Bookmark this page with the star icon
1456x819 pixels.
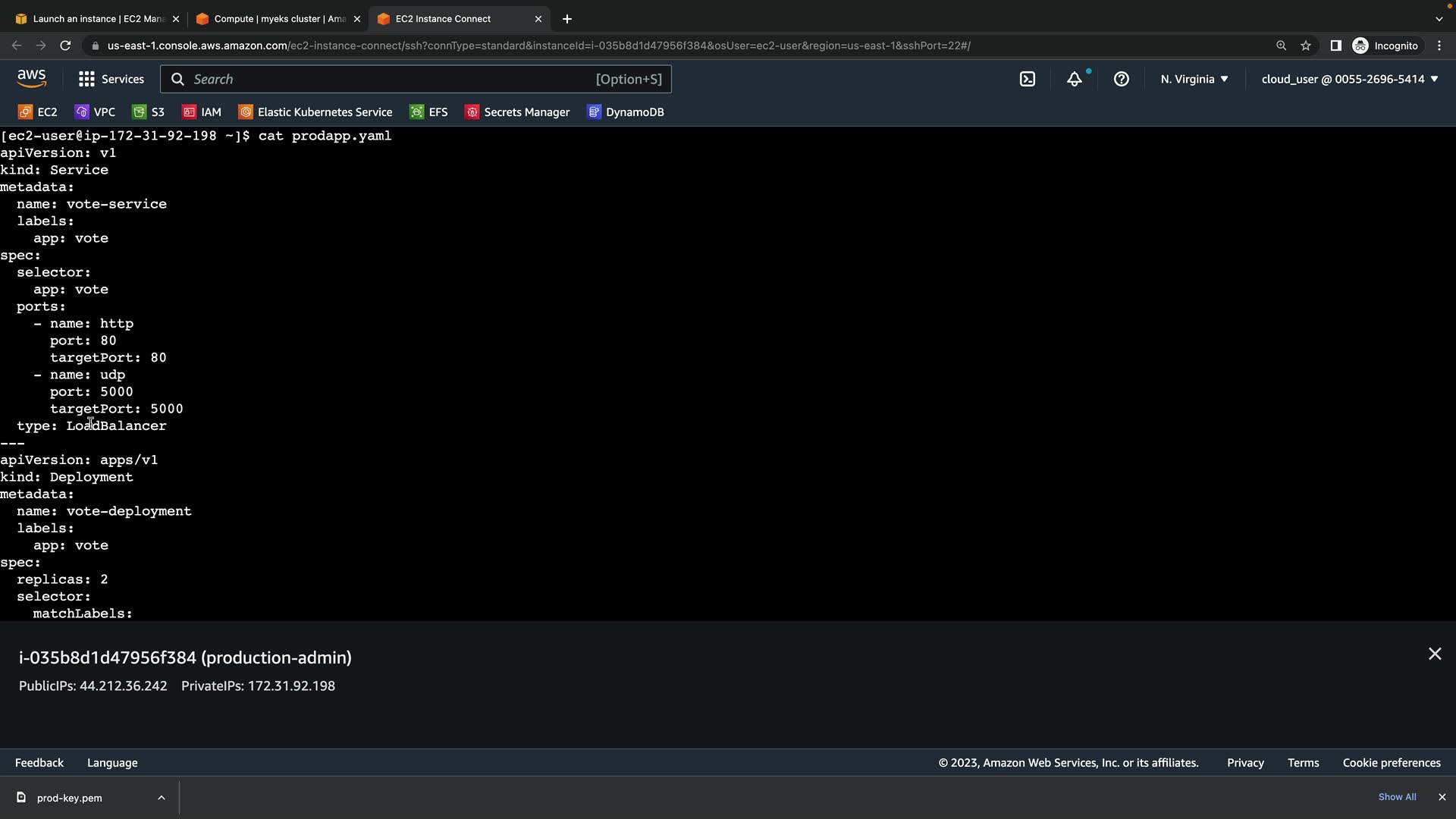[1306, 45]
